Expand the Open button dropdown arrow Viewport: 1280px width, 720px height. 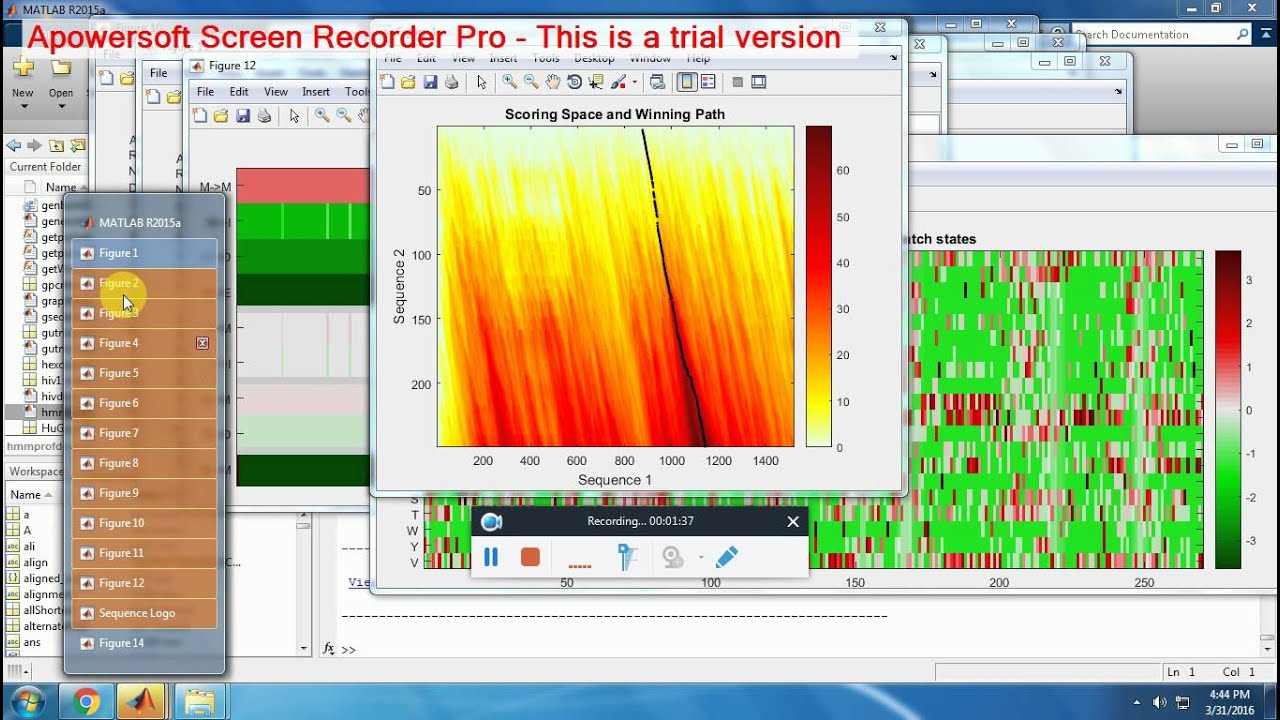coord(61,105)
